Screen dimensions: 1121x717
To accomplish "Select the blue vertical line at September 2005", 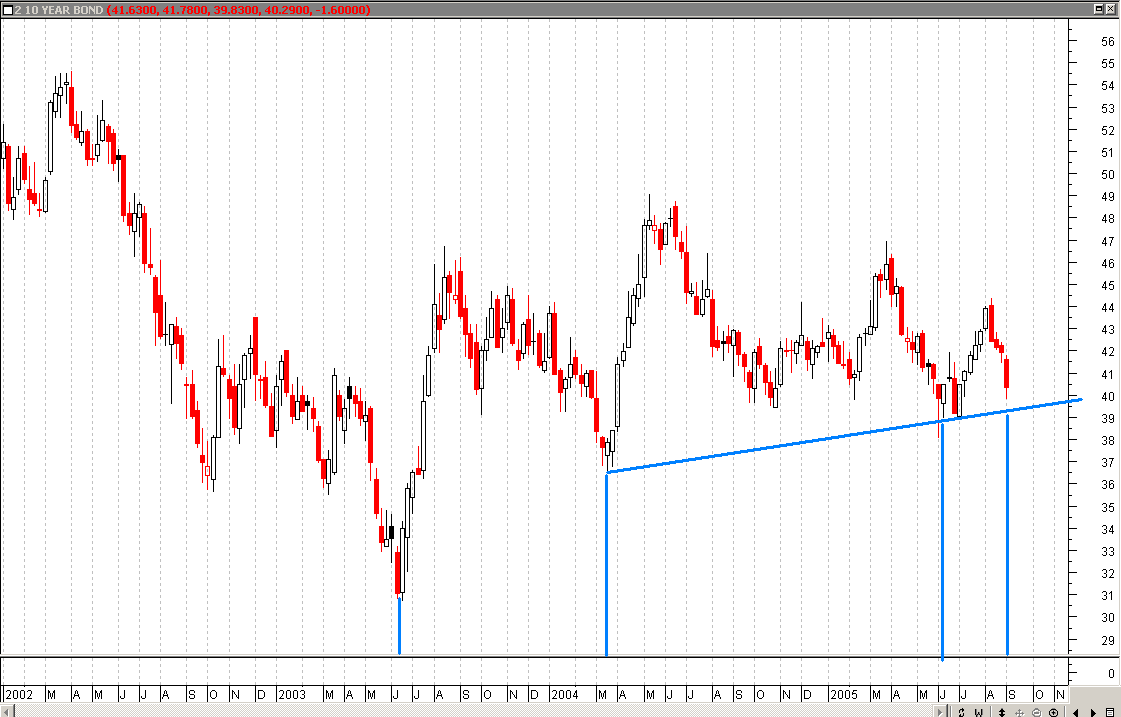I will coord(1007,535).
